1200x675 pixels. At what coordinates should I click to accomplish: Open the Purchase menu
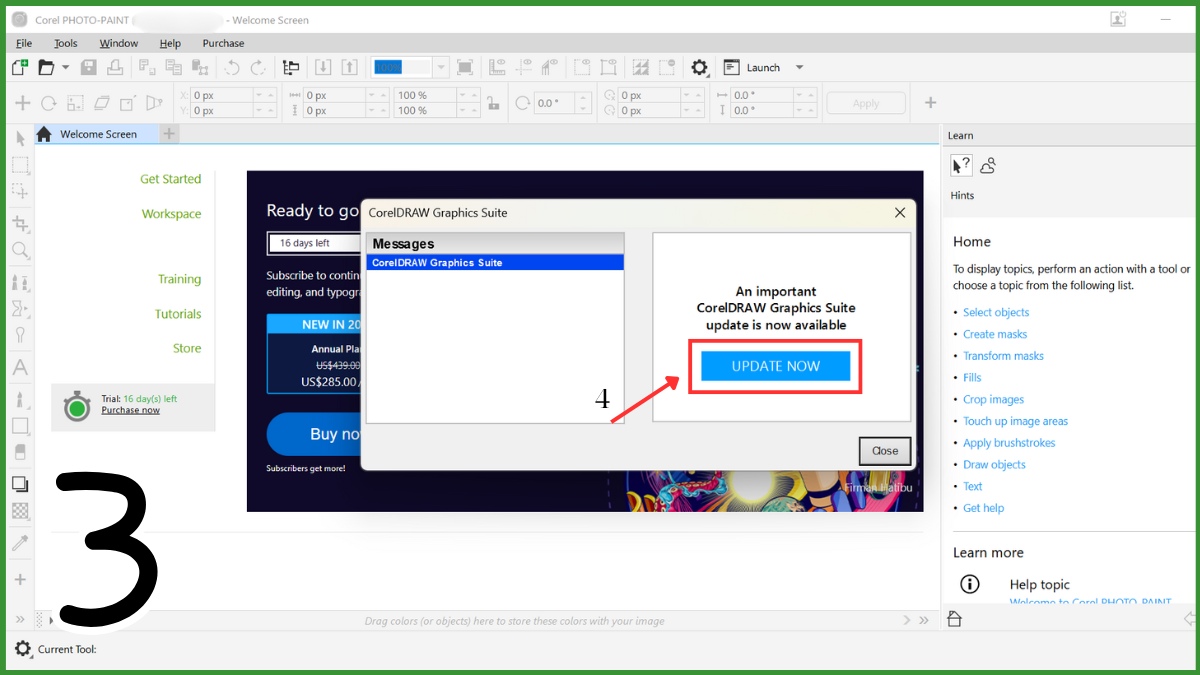point(223,43)
